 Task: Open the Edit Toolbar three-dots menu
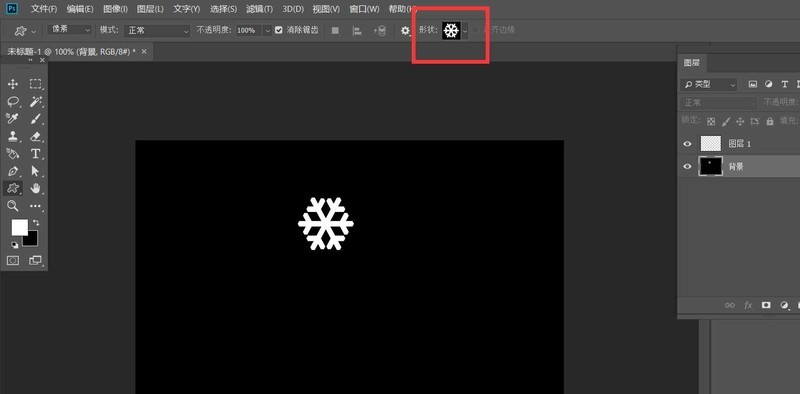point(35,206)
